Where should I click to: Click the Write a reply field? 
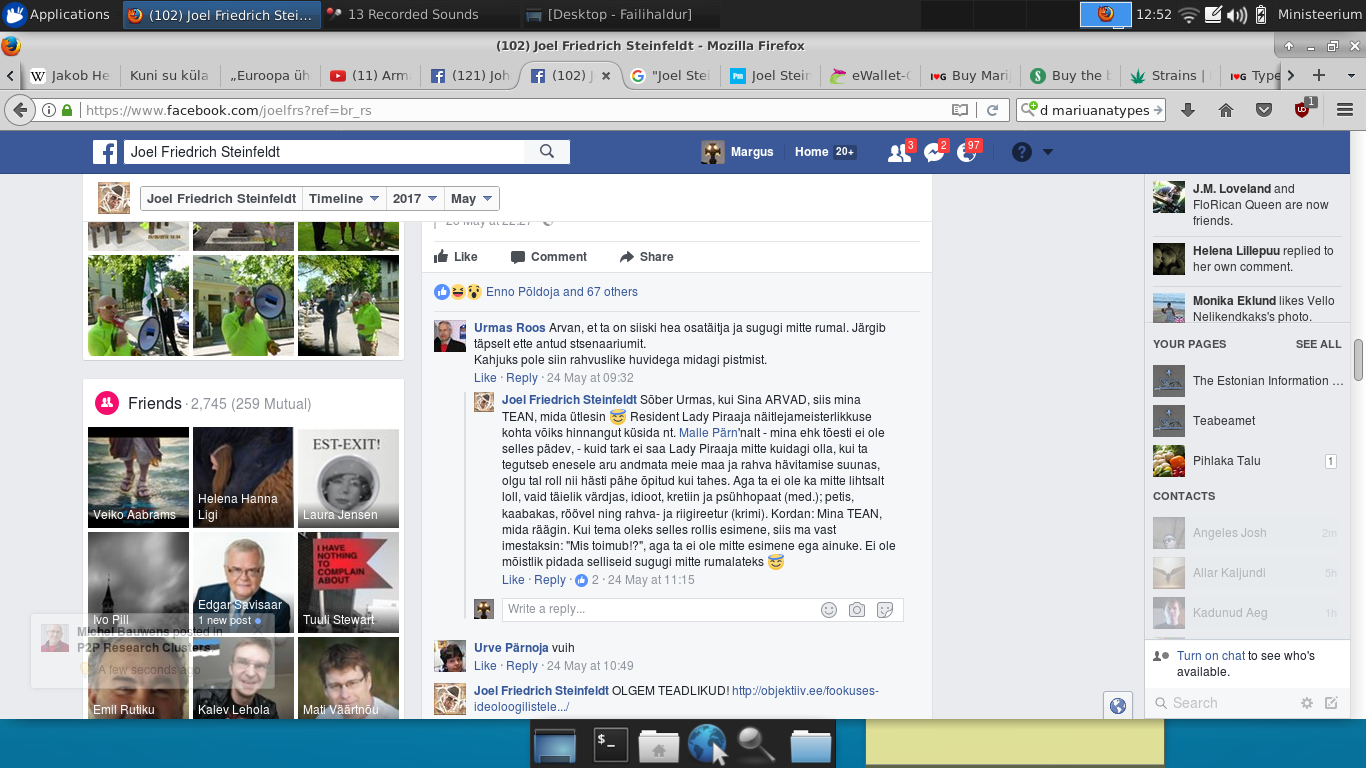coord(660,610)
